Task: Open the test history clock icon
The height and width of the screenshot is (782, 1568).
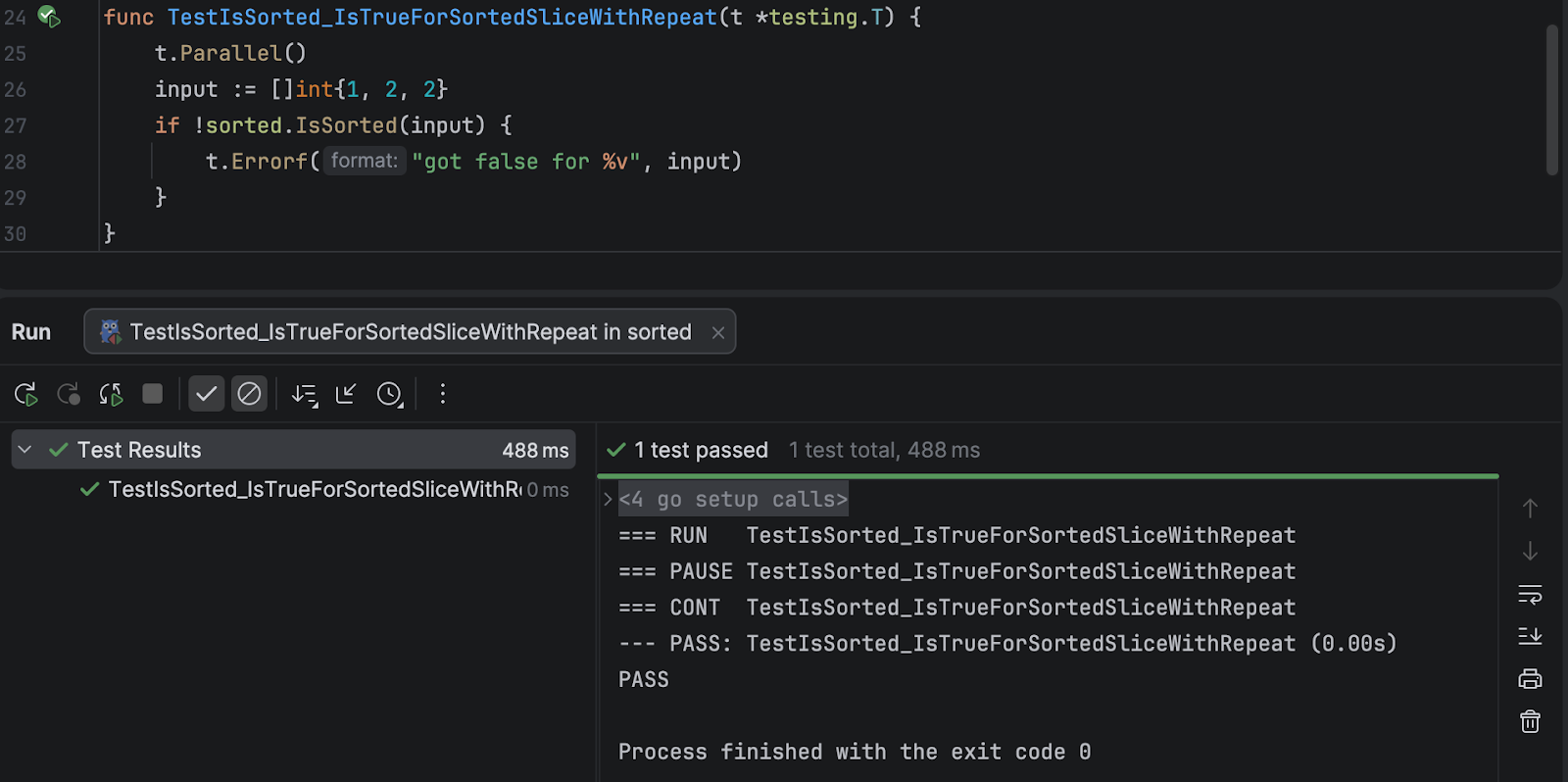Action: click(x=390, y=394)
